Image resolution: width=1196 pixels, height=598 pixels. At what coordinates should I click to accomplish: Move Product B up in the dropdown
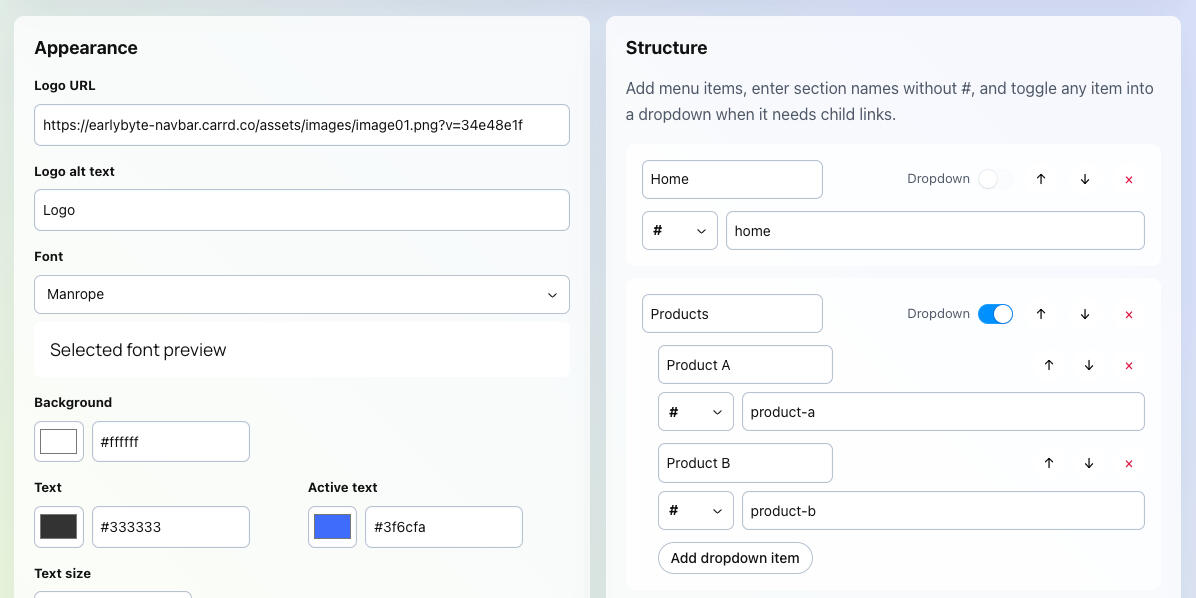(x=1049, y=463)
